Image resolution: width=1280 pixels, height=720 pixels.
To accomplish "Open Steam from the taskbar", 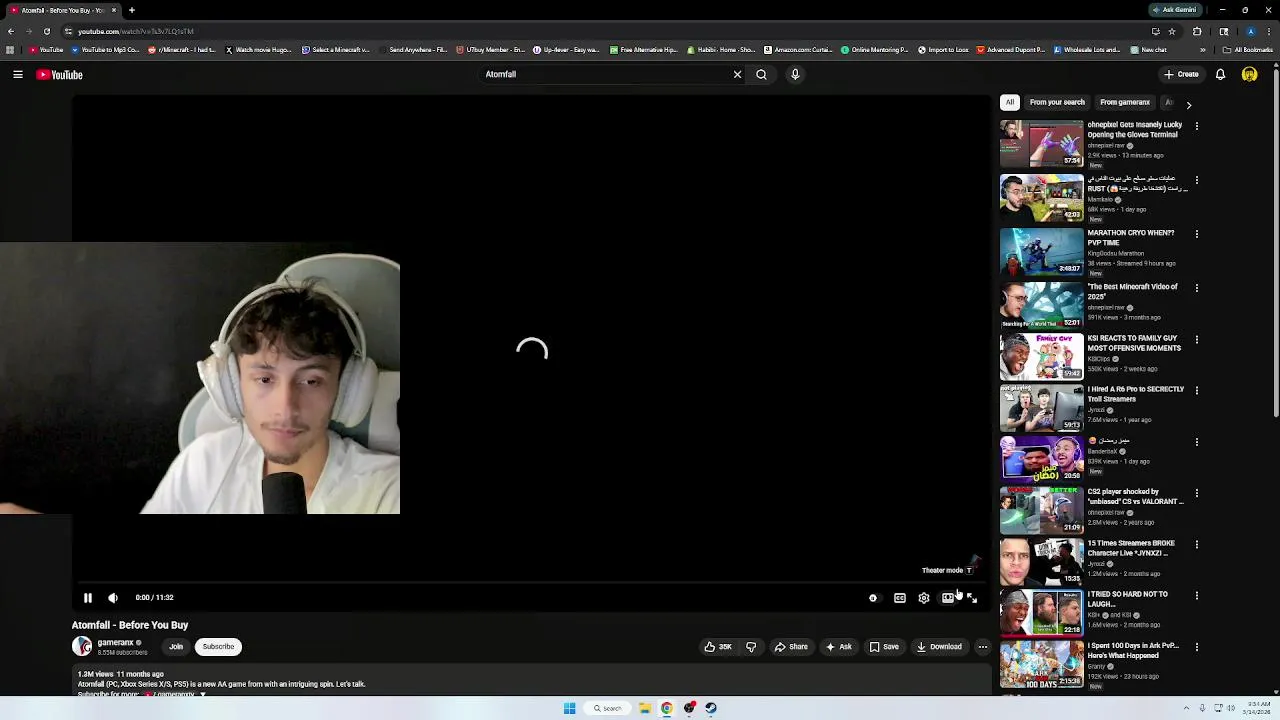I will pyautogui.click(x=711, y=708).
